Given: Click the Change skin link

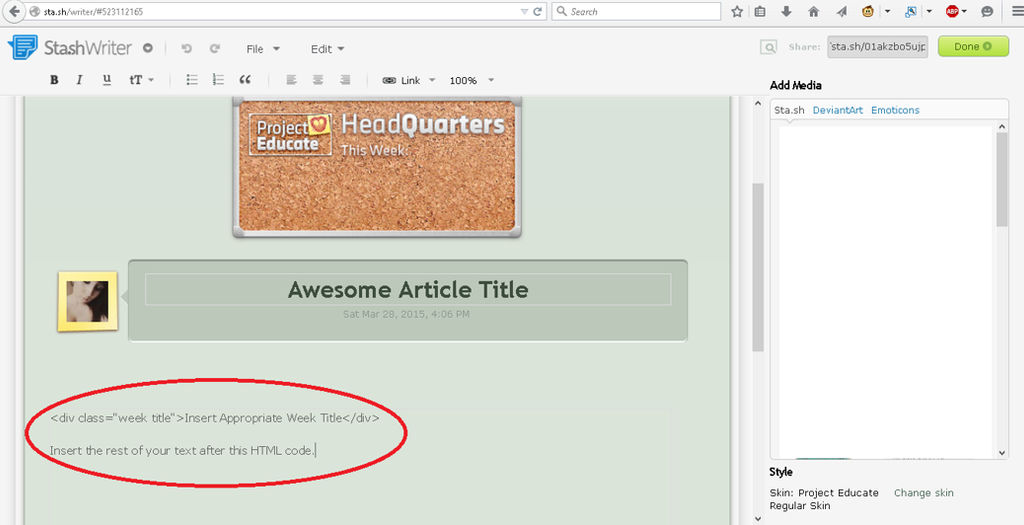Looking at the screenshot, I should coord(923,493).
